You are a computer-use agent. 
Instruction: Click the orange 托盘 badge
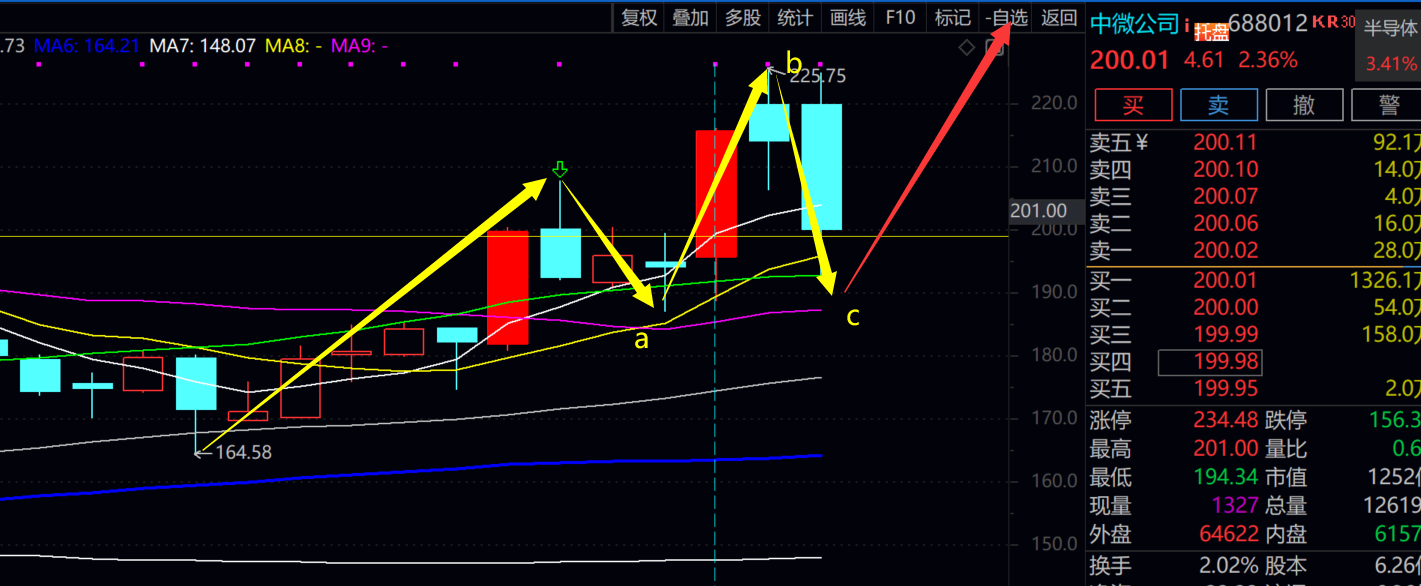click(1210, 29)
